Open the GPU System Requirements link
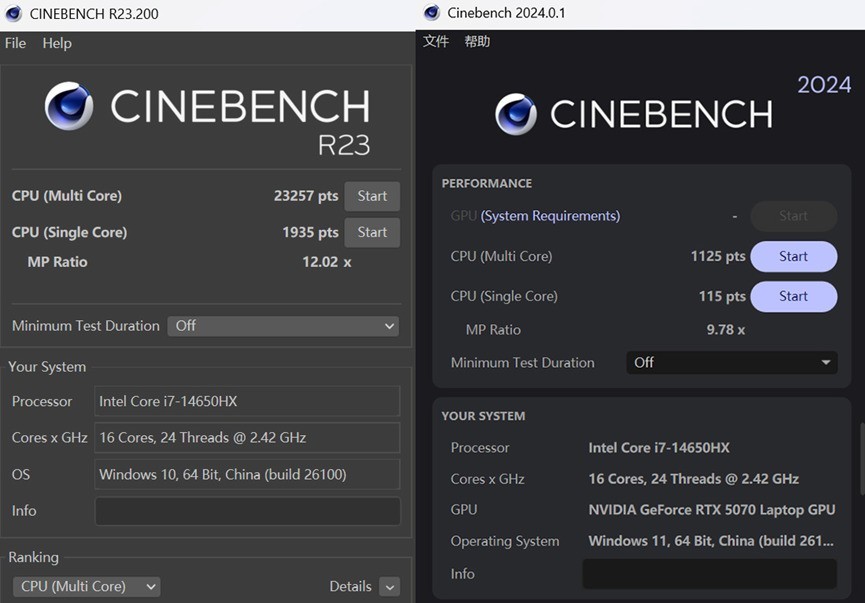 click(550, 216)
